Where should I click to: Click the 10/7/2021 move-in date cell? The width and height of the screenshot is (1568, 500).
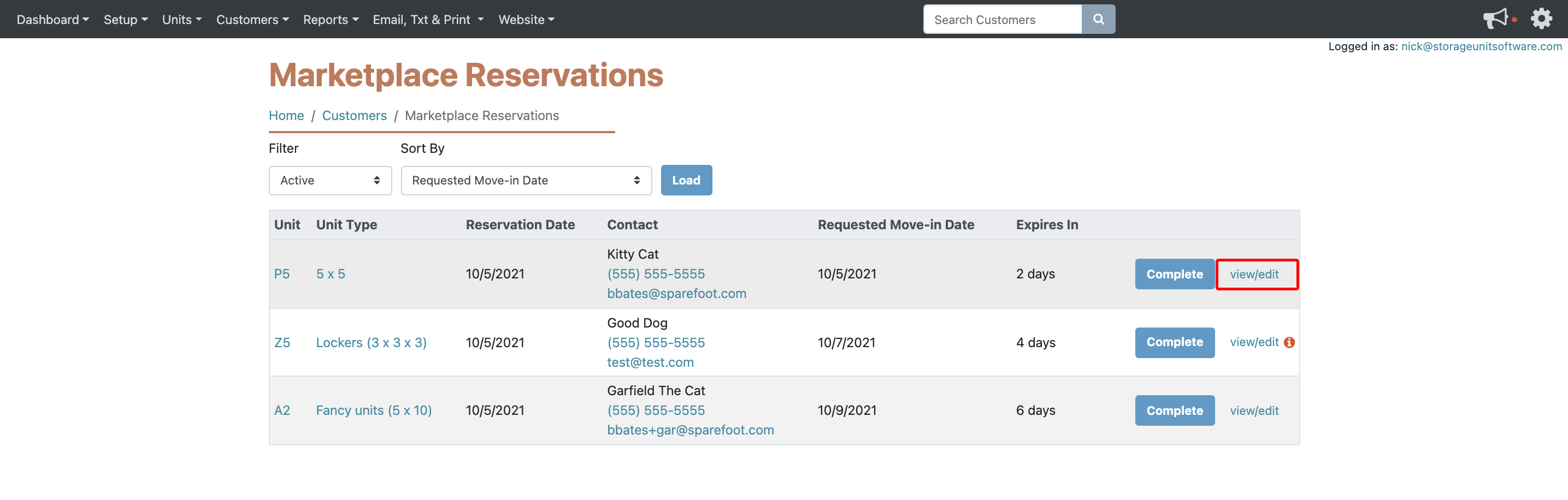tap(846, 342)
